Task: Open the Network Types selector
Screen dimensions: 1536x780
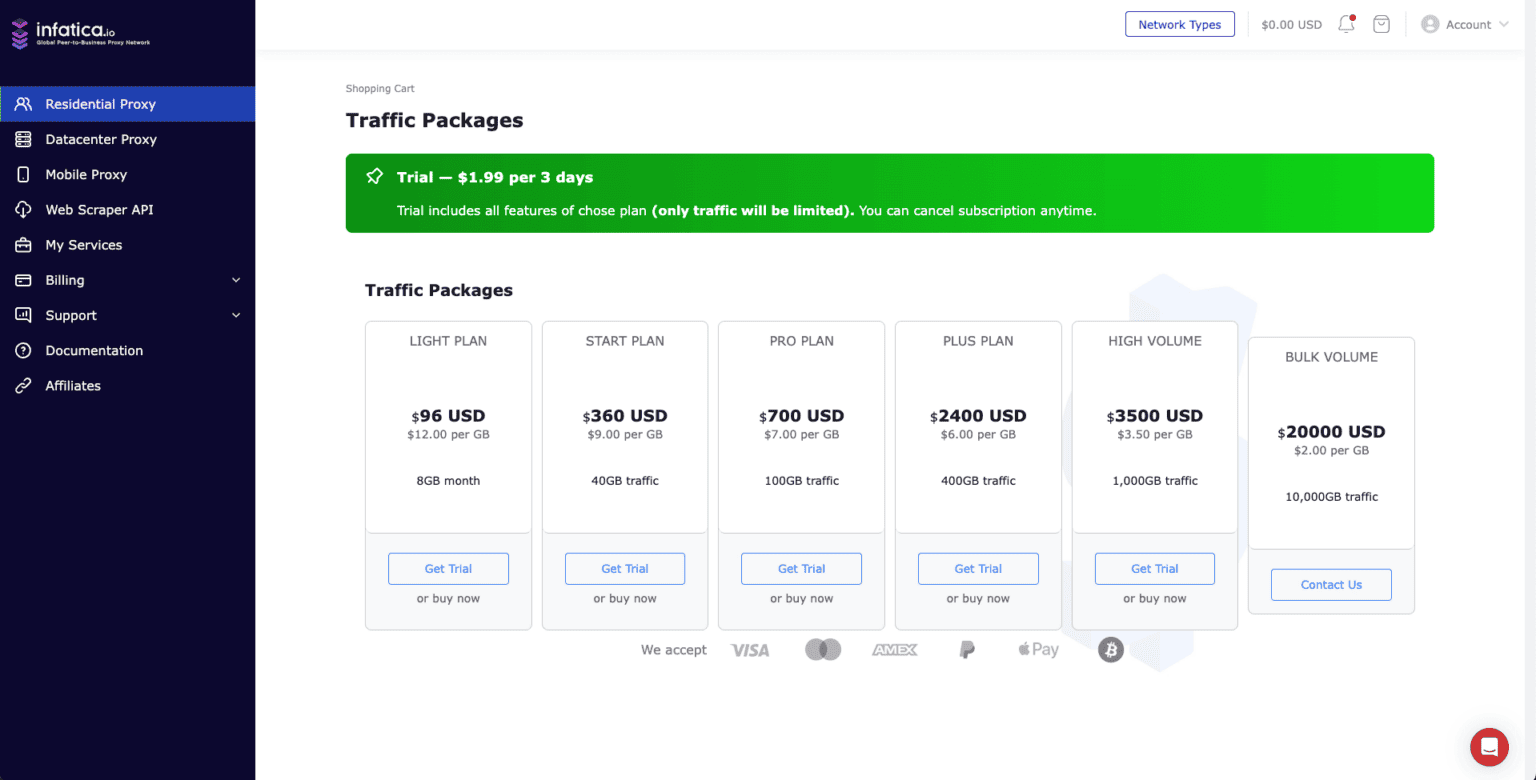Action: coord(1180,23)
